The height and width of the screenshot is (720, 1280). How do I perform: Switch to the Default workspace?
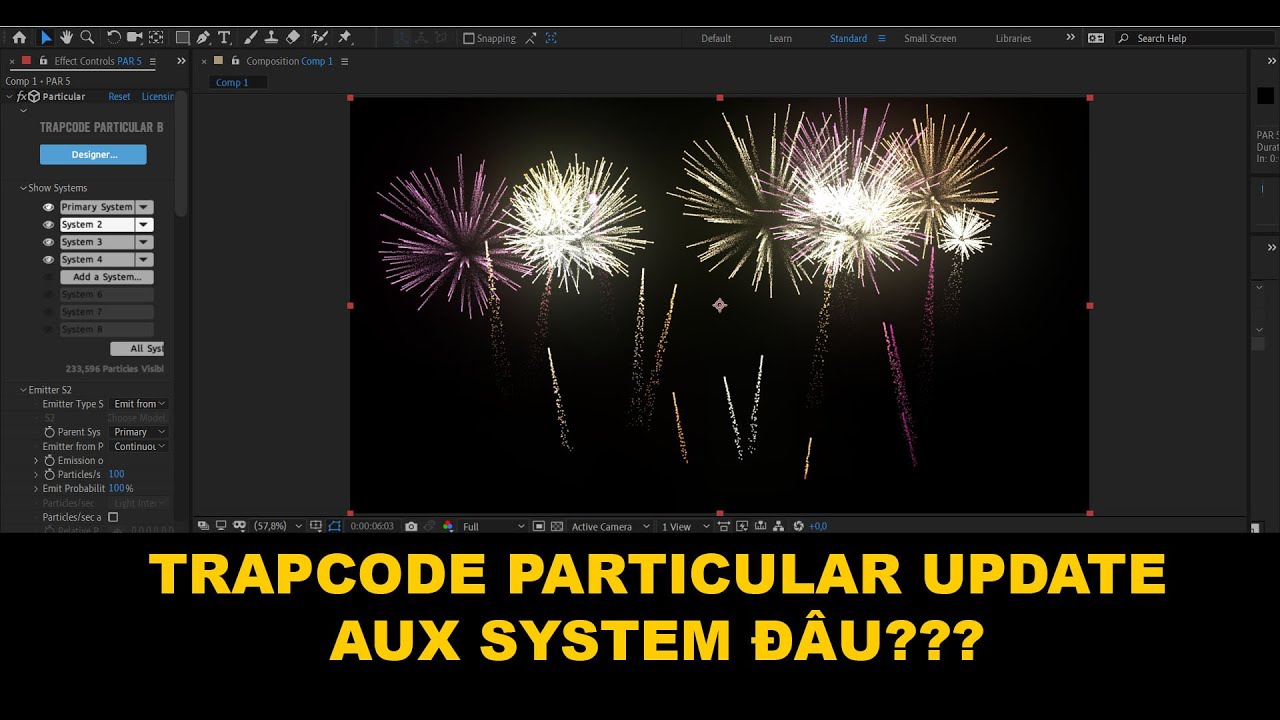pos(716,39)
